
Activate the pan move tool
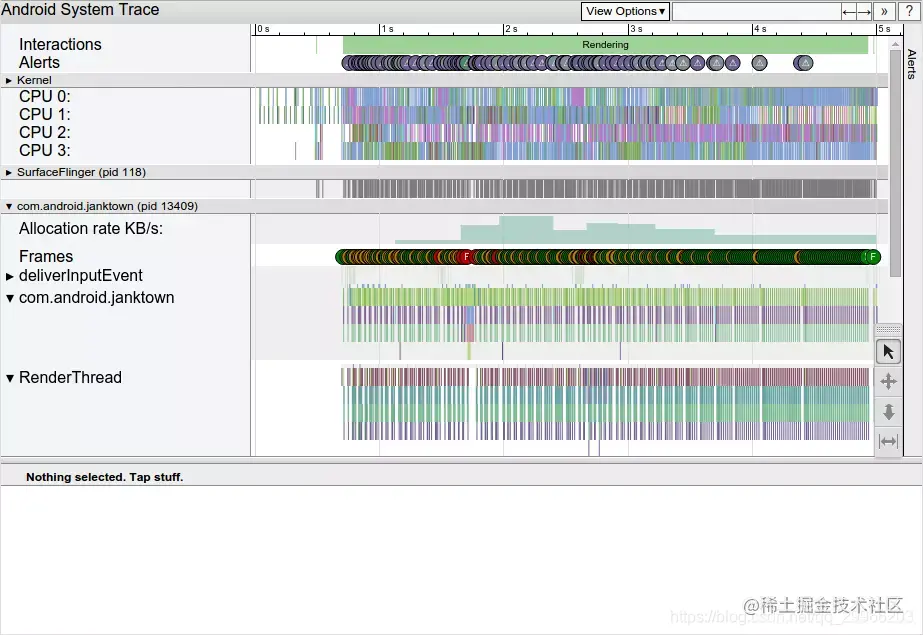click(x=888, y=381)
